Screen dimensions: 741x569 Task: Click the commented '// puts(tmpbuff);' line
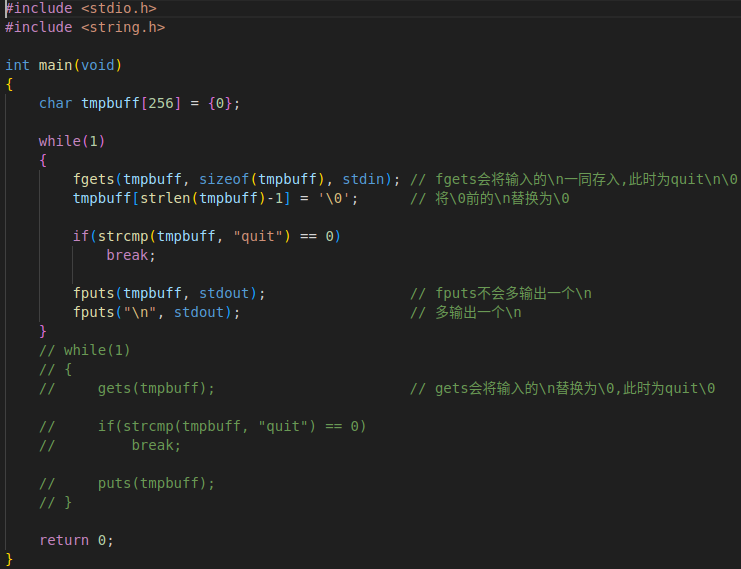pyautogui.click(x=127, y=483)
